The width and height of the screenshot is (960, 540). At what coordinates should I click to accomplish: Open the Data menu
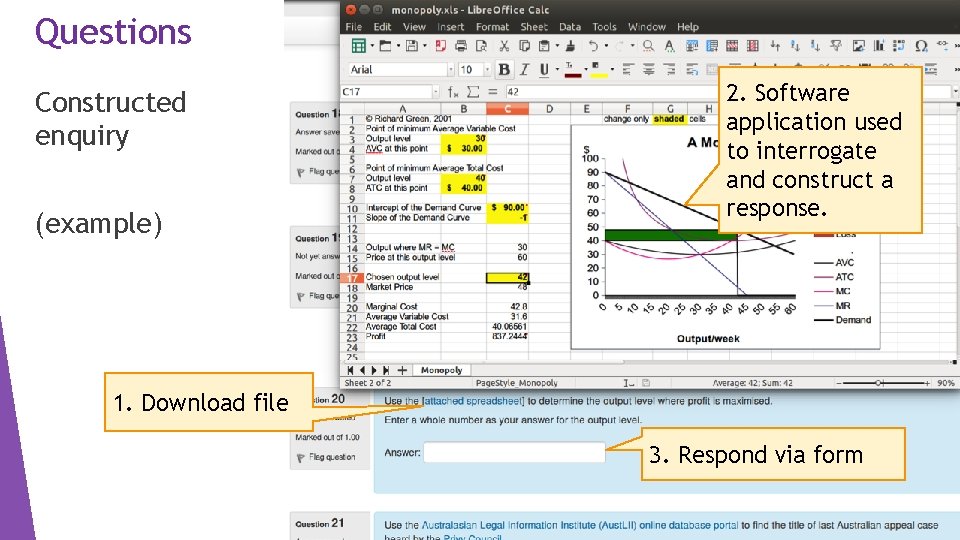pyautogui.click(x=569, y=27)
